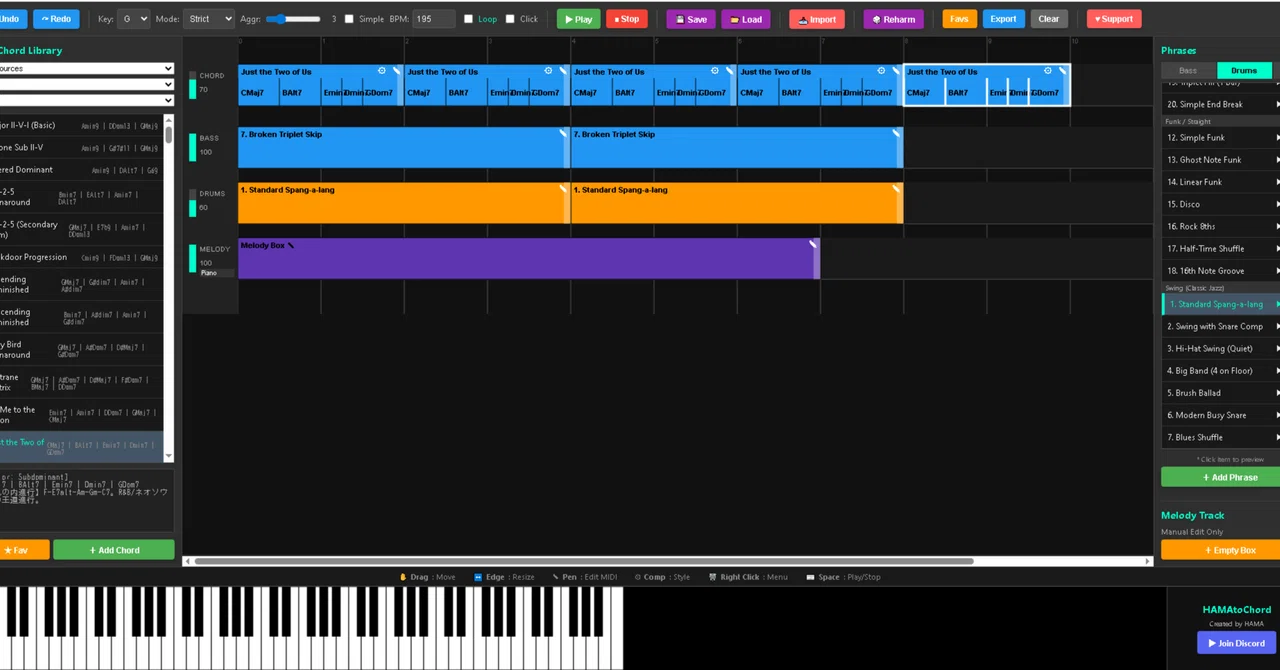Click the Support button
The image size is (1280, 670).
tap(1113, 19)
